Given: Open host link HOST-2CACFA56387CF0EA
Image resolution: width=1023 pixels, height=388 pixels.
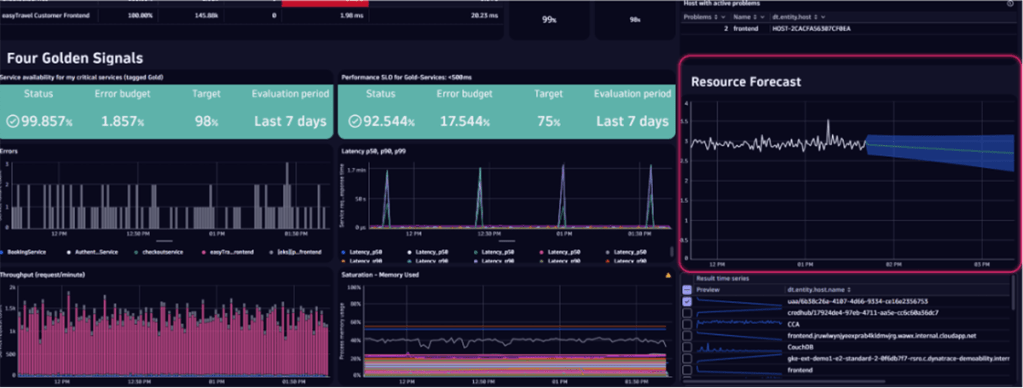Looking at the screenshot, I should [x=812, y=29].
